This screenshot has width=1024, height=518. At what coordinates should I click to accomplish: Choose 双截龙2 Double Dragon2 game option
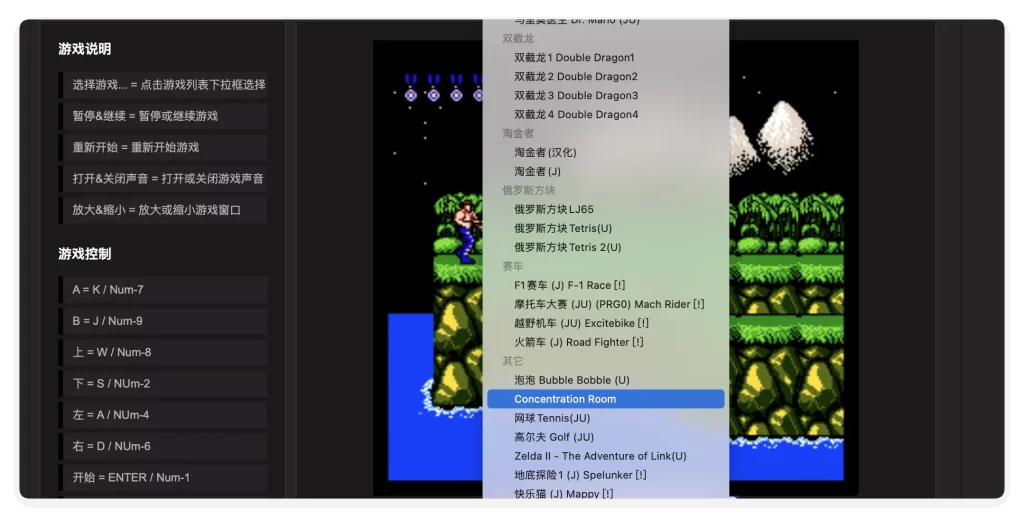coord(576,77)
